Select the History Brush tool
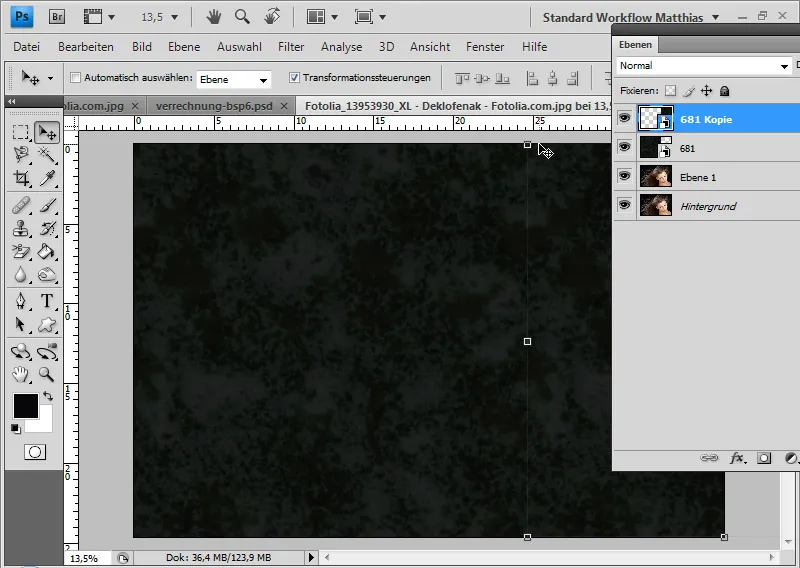The height and width of the screenshot is (568, 800). click(47, 229)
